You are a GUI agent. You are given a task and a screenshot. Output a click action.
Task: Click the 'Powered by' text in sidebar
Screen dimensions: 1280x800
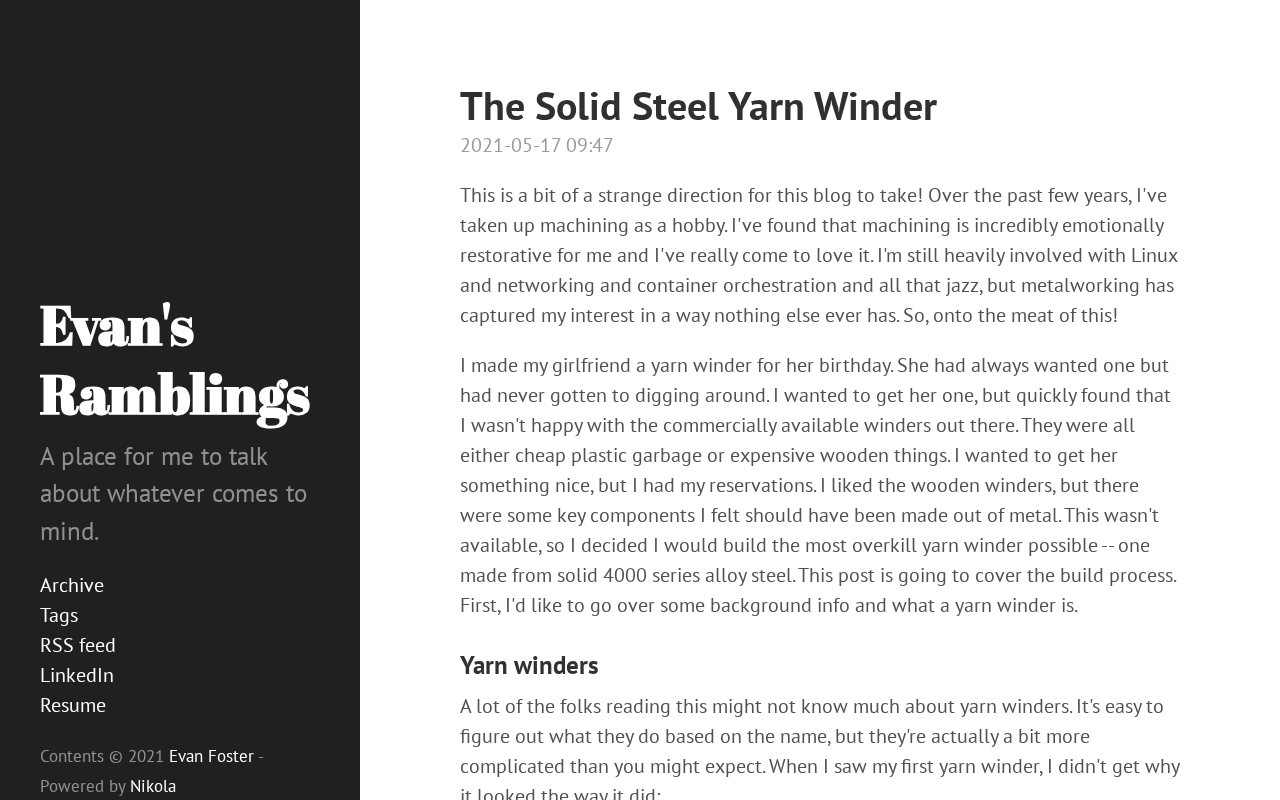click(83, 786)
